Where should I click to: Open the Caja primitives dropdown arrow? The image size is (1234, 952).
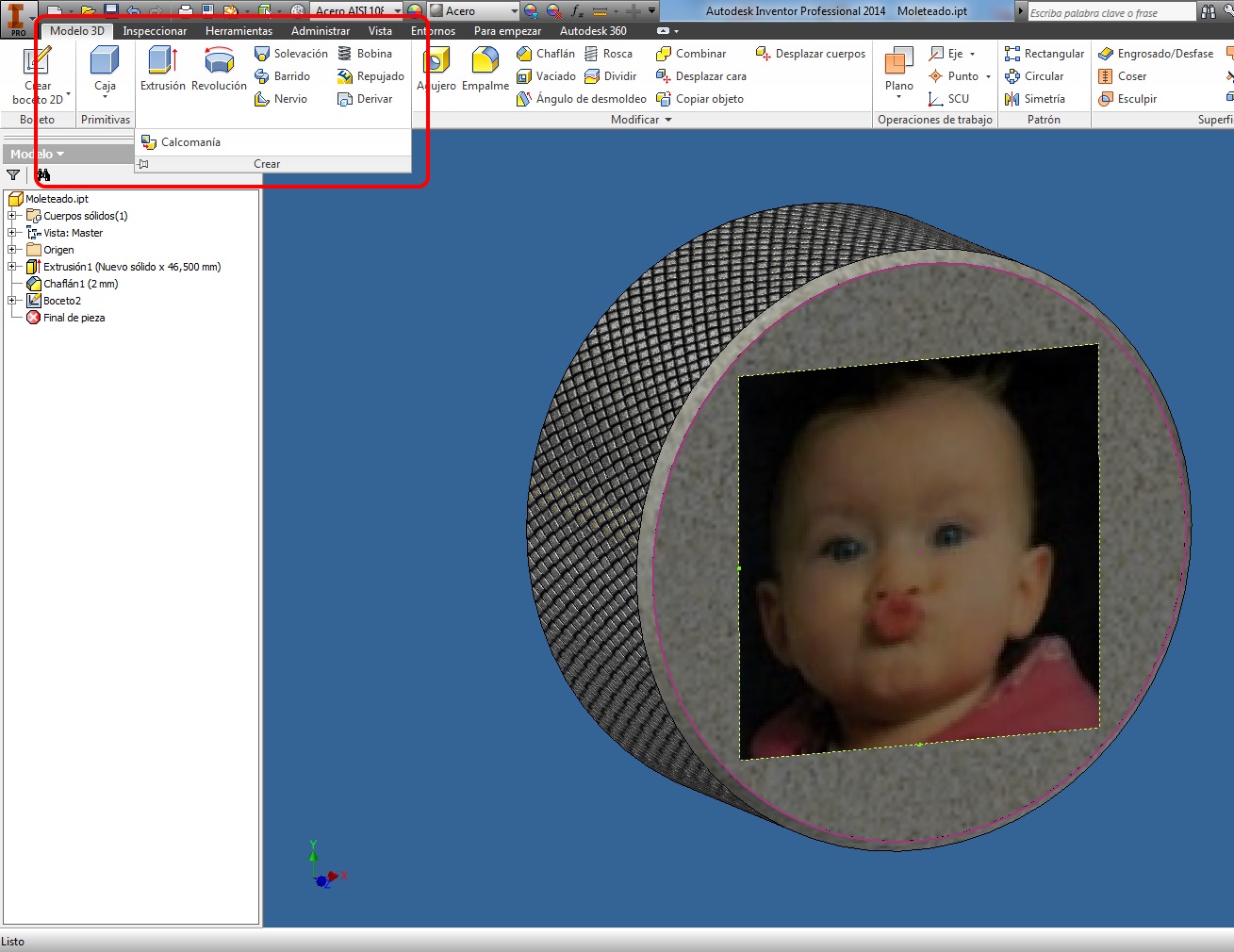click(105, 97)
